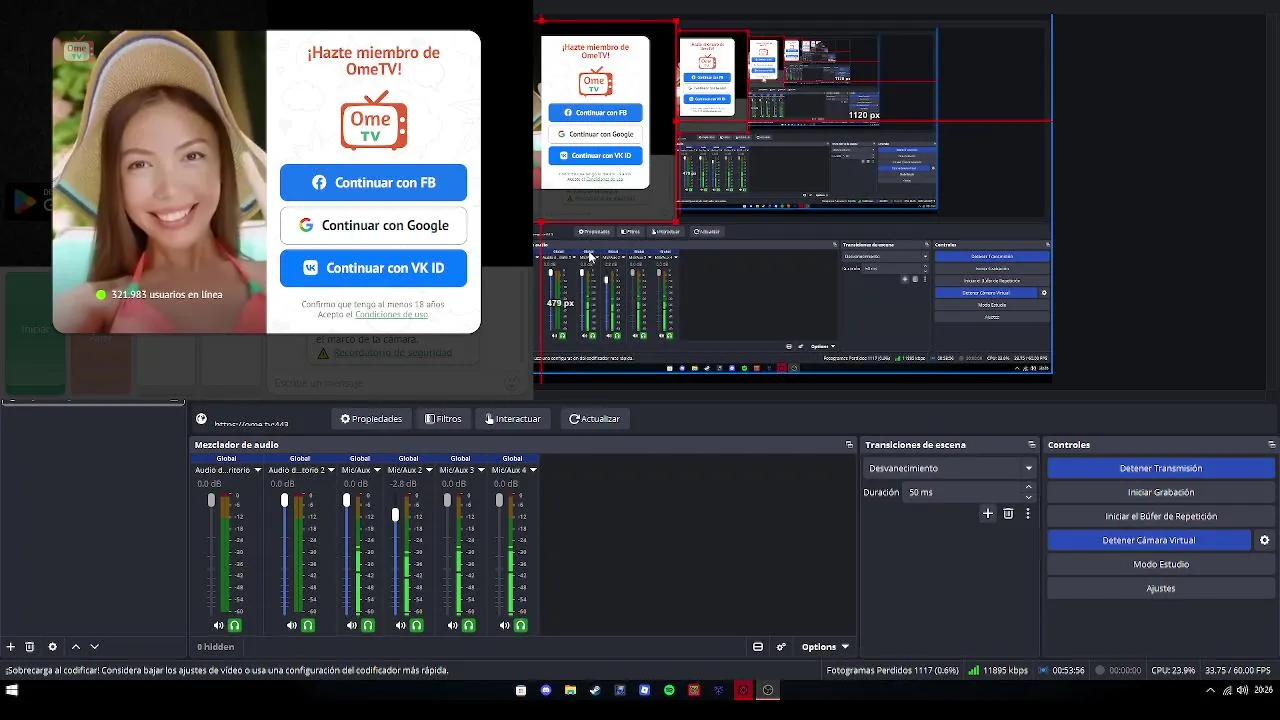This screenshot has height=720, width=1280.
Task: Decrease transition duration with down arrow
Action: click(1029, 497)
